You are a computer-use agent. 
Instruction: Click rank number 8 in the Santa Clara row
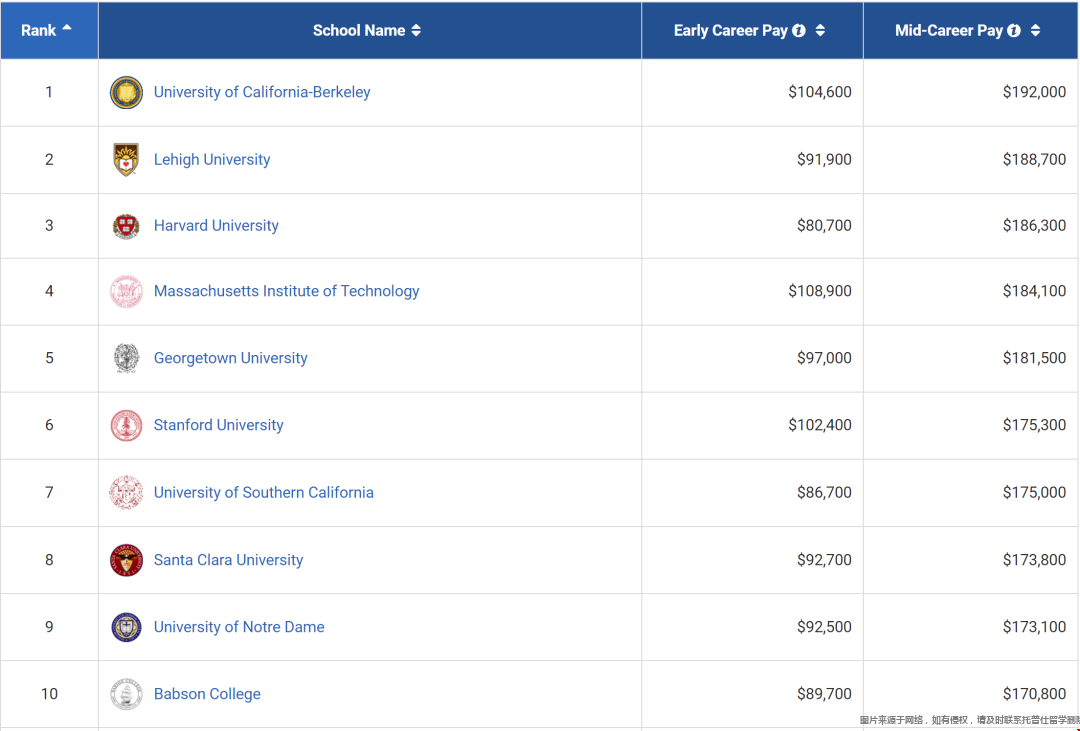point(49,559)
